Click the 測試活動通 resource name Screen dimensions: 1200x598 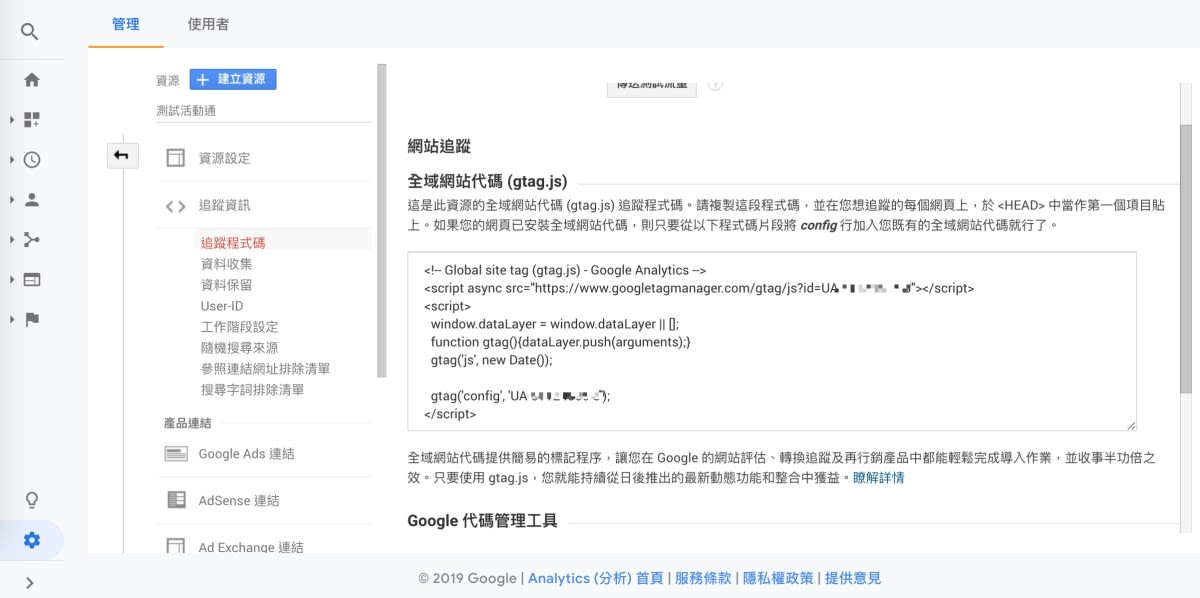pyautogui.click(x=186, y=110)
